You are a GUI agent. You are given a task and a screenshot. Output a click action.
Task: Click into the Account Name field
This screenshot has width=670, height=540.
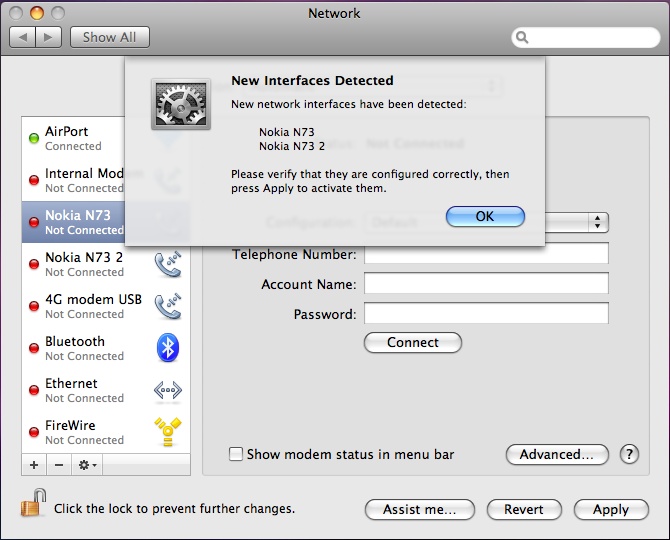(x=486, y=283)
